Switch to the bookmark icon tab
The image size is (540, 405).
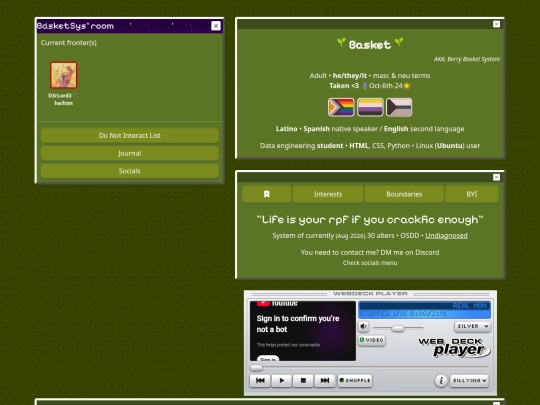pos(267,194)
